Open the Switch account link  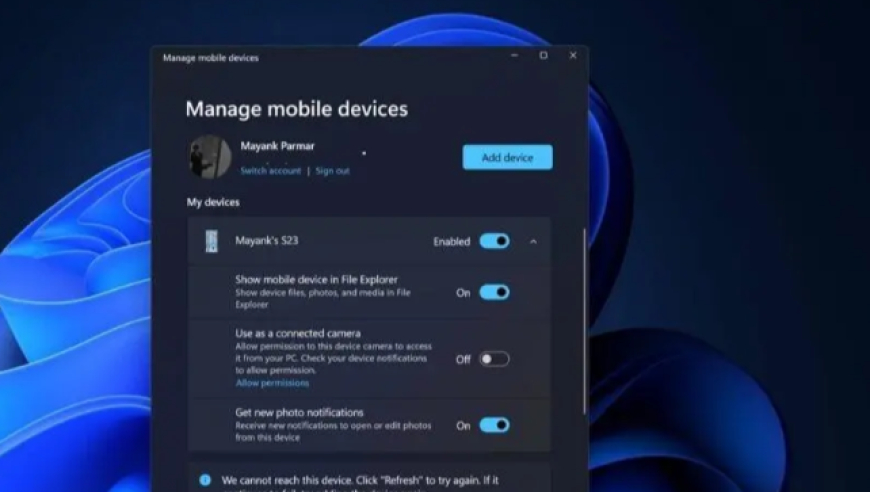pos(270,171)
